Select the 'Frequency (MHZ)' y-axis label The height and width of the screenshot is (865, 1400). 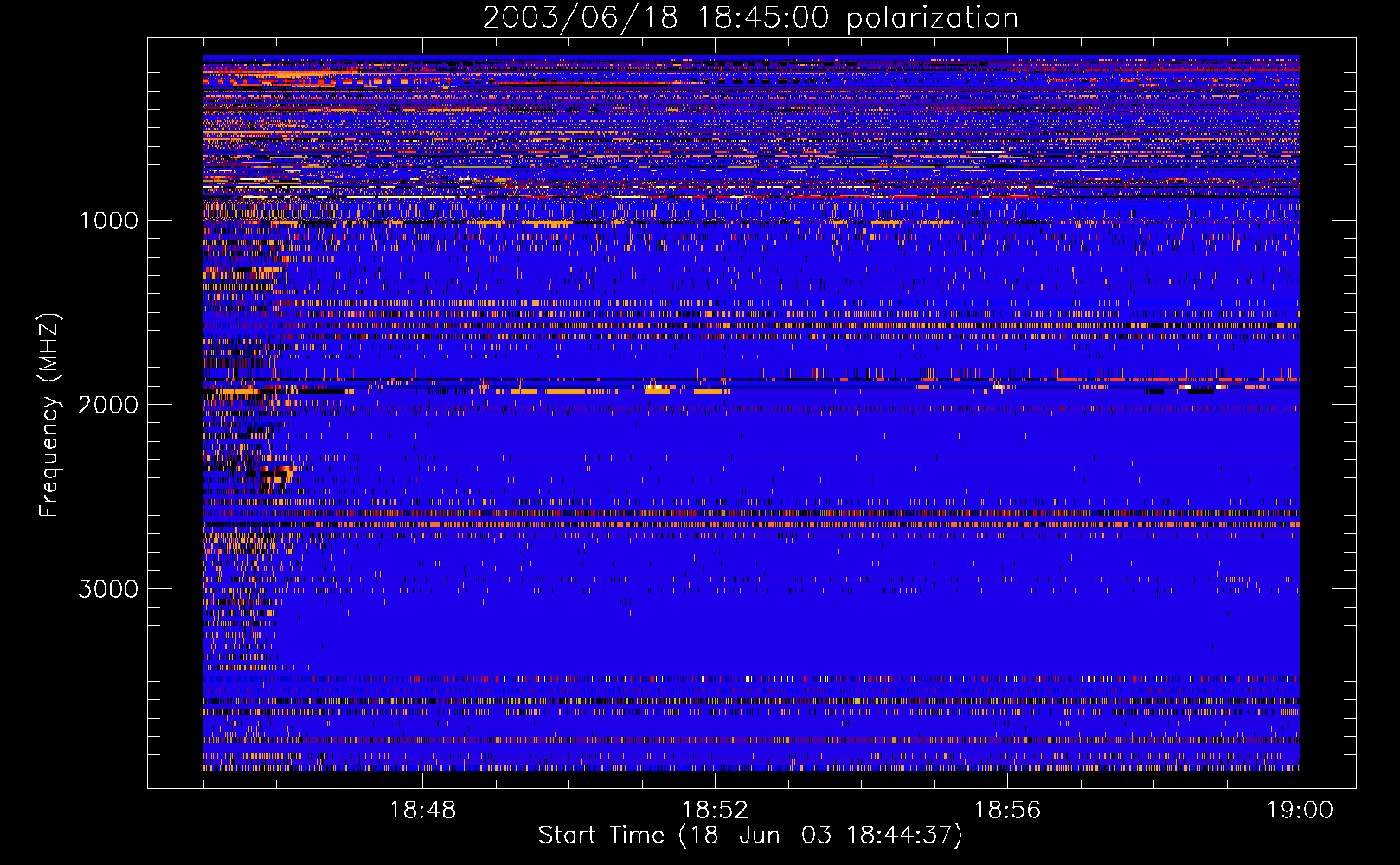[49, 415]
